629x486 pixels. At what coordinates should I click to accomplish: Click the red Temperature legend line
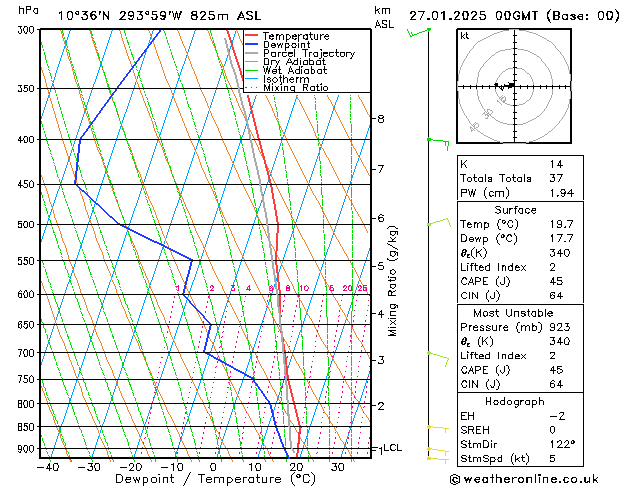(x=252, y=36)
